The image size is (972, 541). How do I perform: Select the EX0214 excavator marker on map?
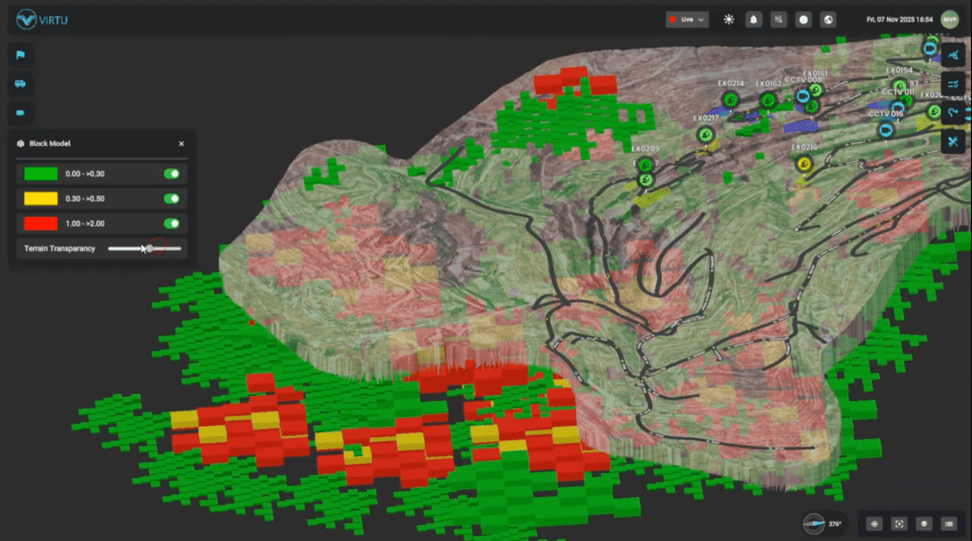pyautogui.click(x=731, y=98)
